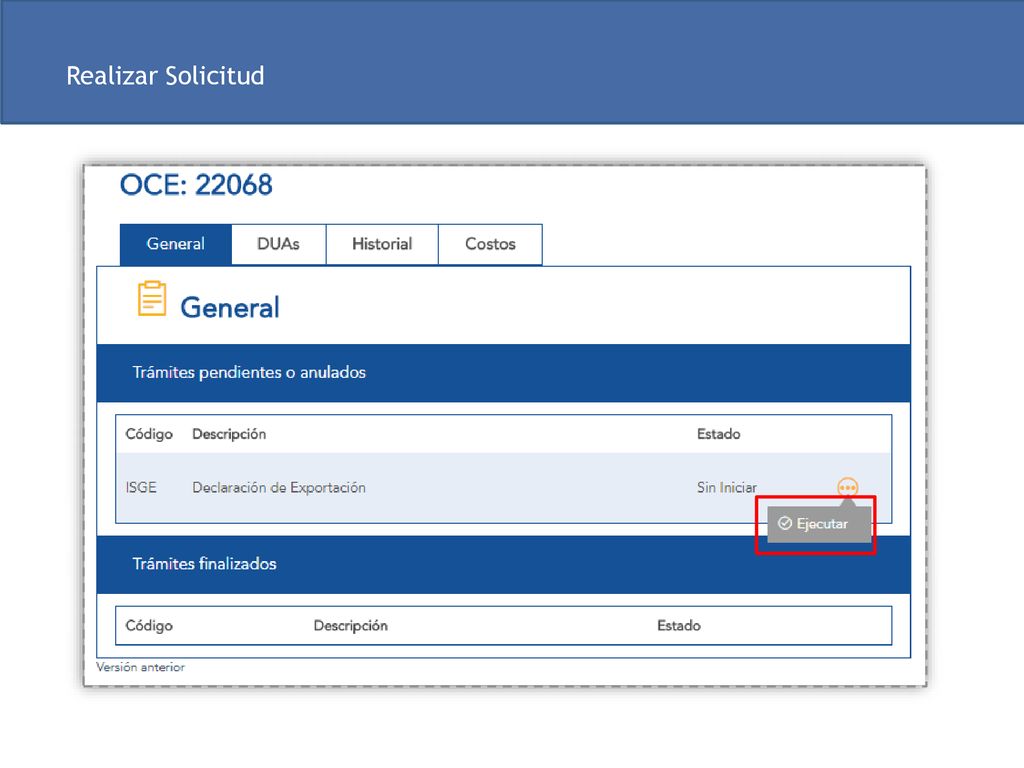Click the Trámites pendientes o anulados header
Screen dimensions: 1024x768
pyautogui.click(x=504, y=373)
